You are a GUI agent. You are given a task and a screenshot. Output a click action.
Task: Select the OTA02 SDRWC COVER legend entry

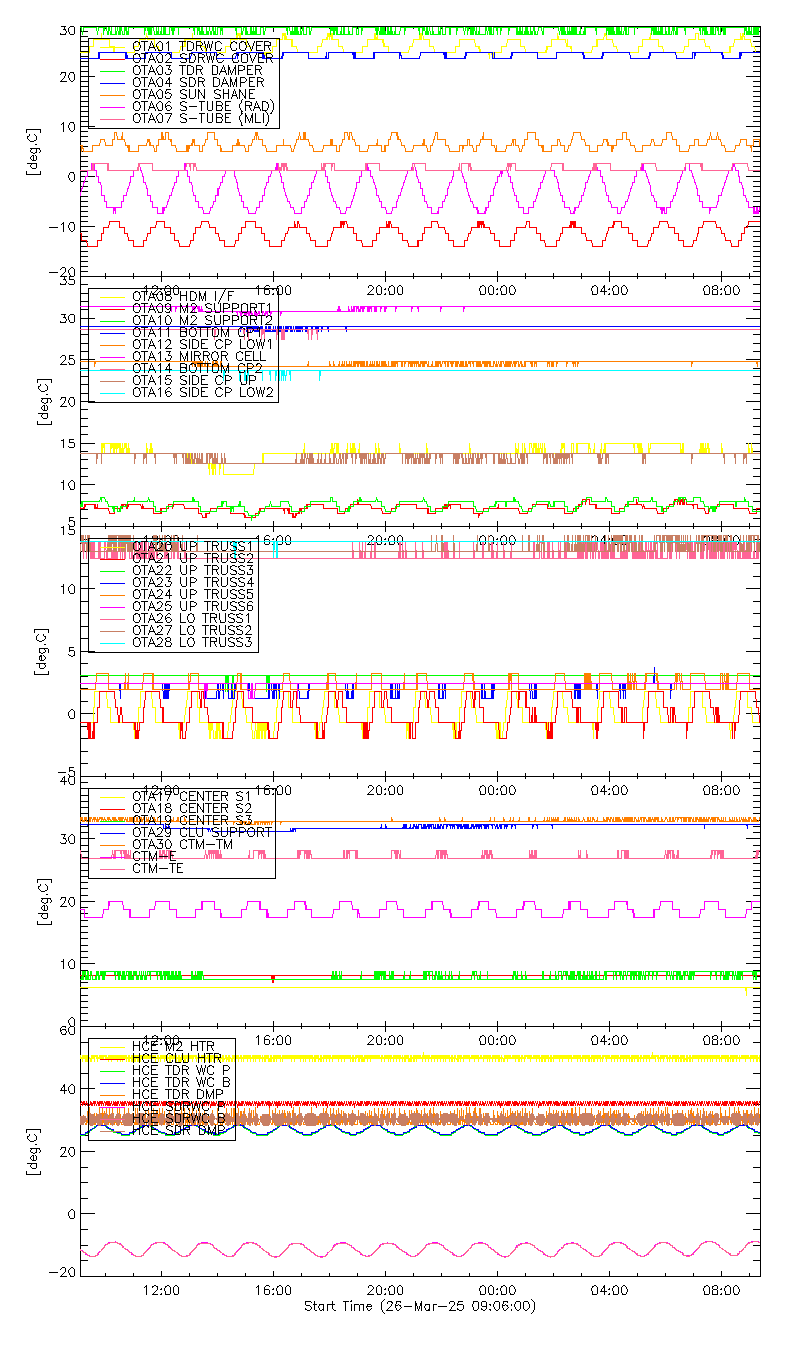tap(202, 59)
